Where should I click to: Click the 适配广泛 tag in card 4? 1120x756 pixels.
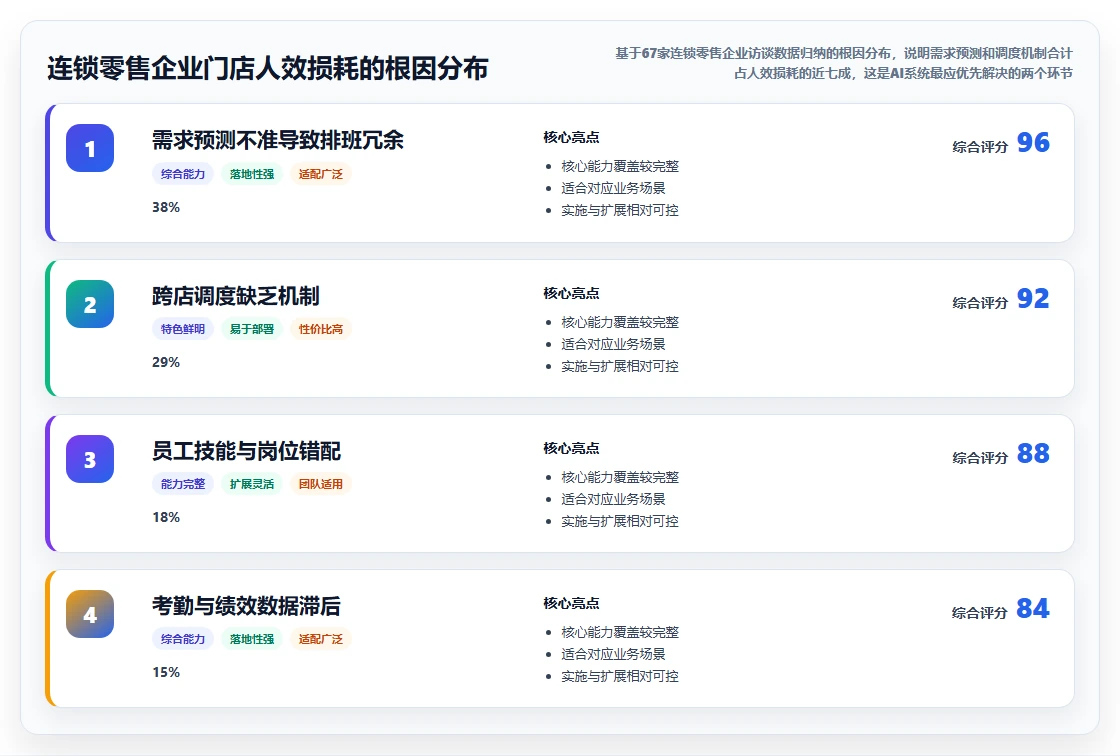pos(321,639)
